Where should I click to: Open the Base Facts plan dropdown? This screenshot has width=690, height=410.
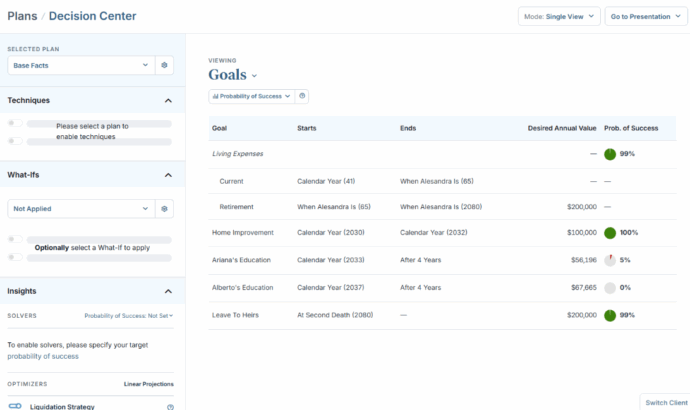tap(80, 65)
